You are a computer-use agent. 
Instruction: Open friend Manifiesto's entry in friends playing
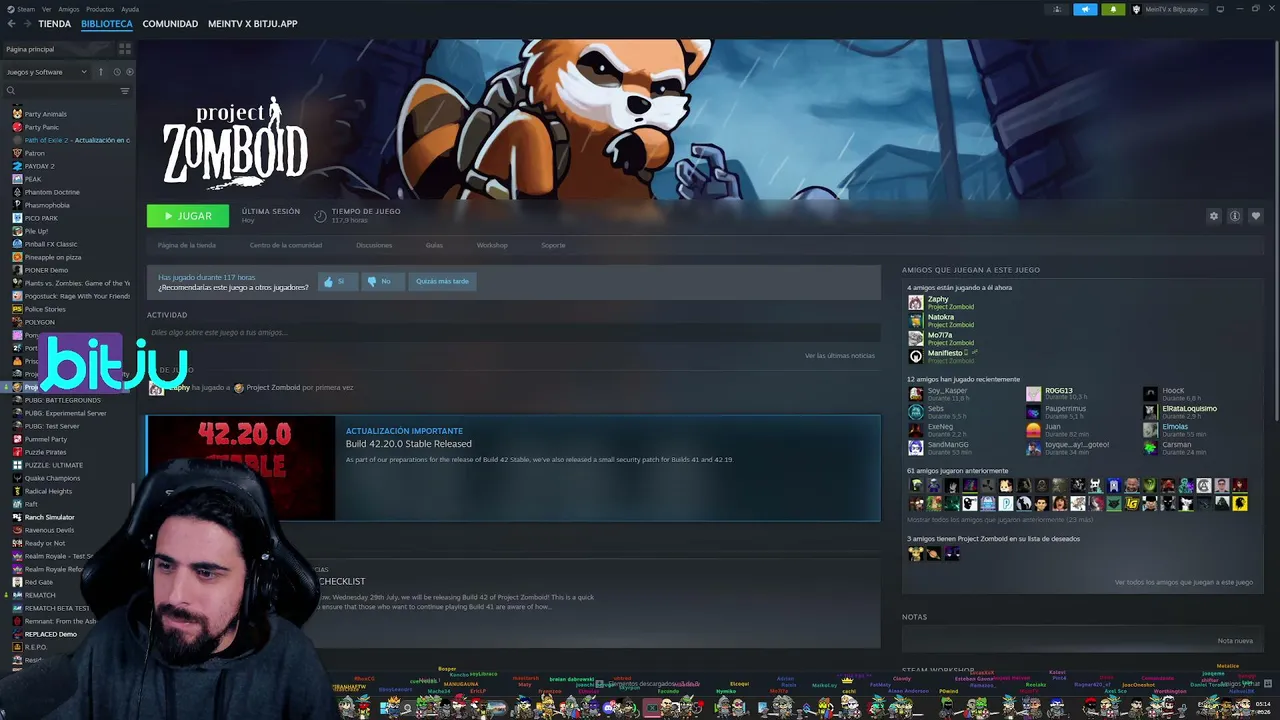(x=941, y=356)
